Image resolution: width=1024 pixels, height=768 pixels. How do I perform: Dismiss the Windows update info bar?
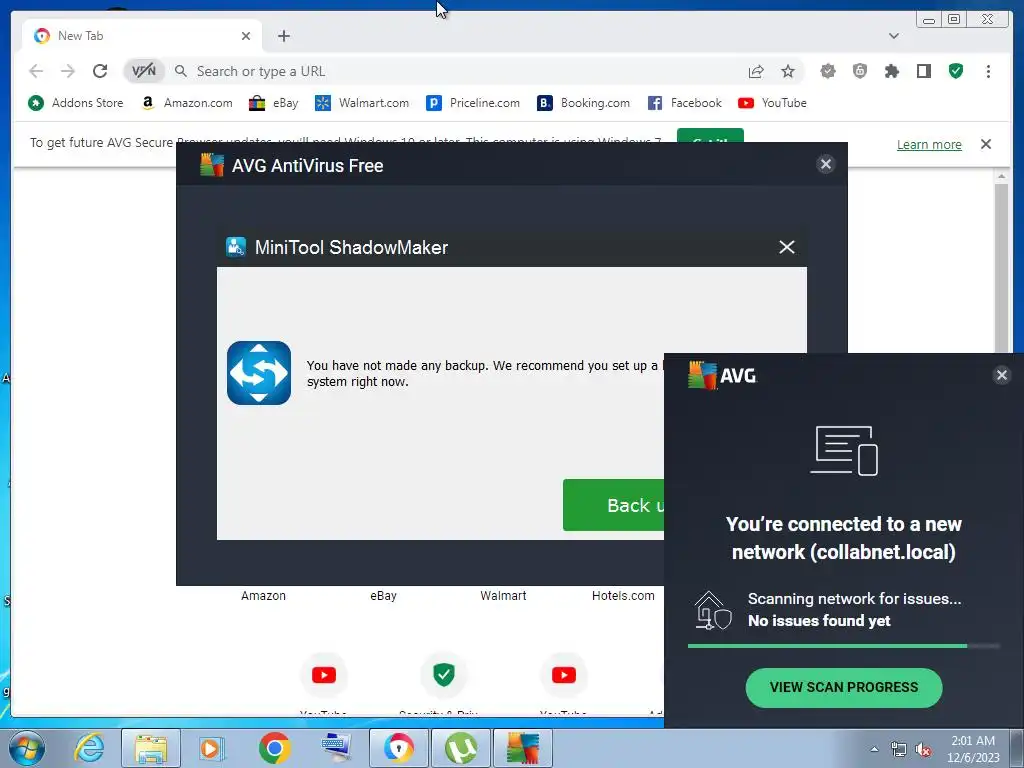(986, 144)
